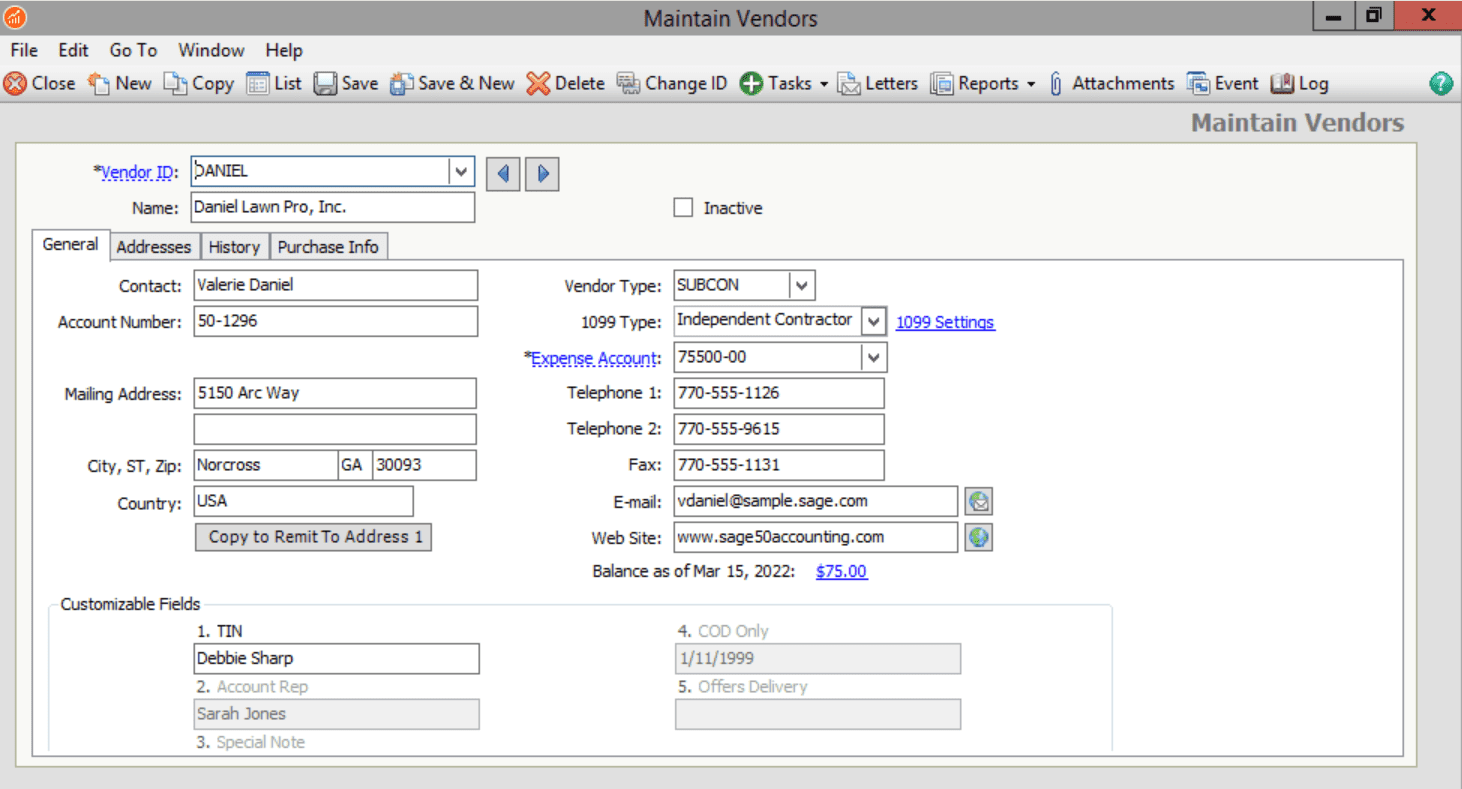Switch to the General tab
This screenshot has width=1462, height=789.
pos(70,245)
